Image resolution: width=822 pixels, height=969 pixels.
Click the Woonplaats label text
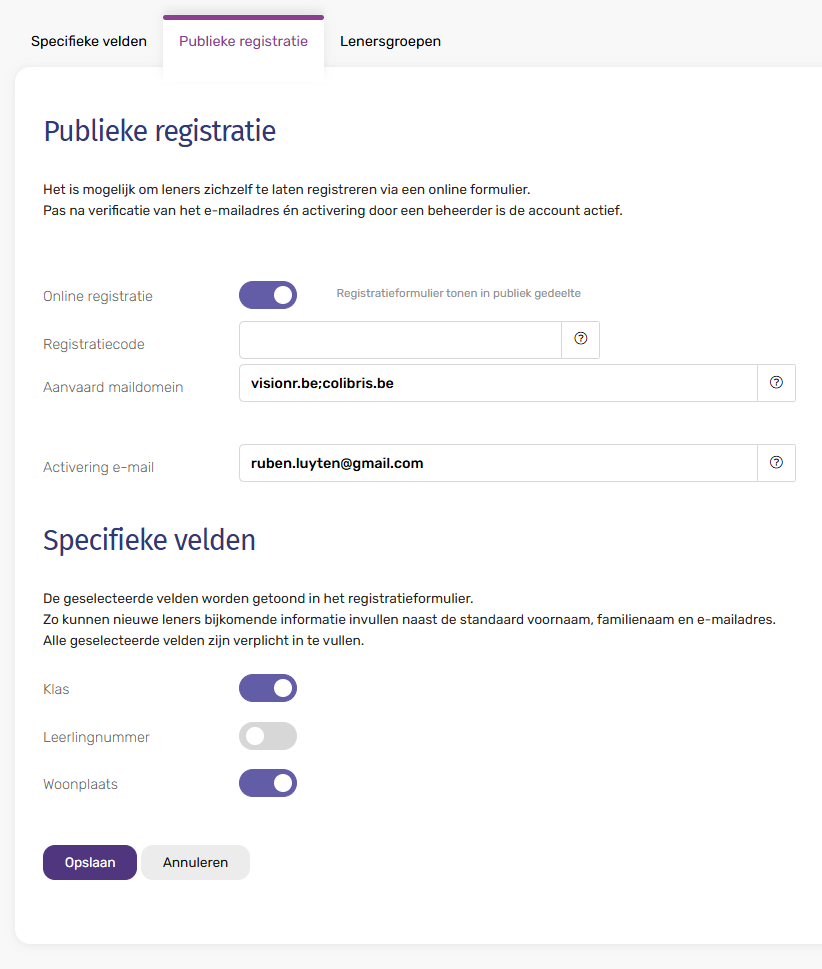click(x=80, y=784)
